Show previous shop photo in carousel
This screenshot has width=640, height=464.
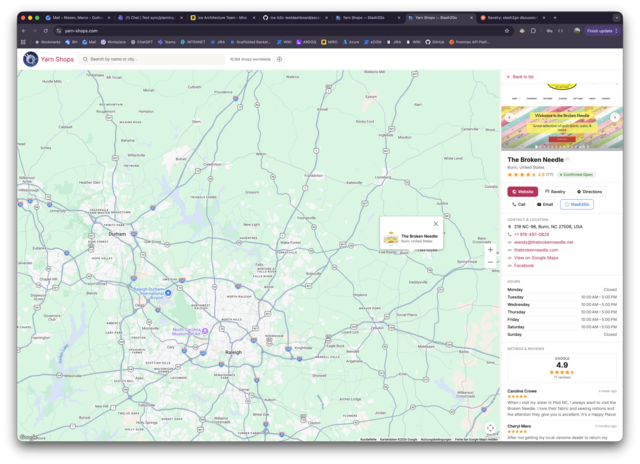(509, 117)
